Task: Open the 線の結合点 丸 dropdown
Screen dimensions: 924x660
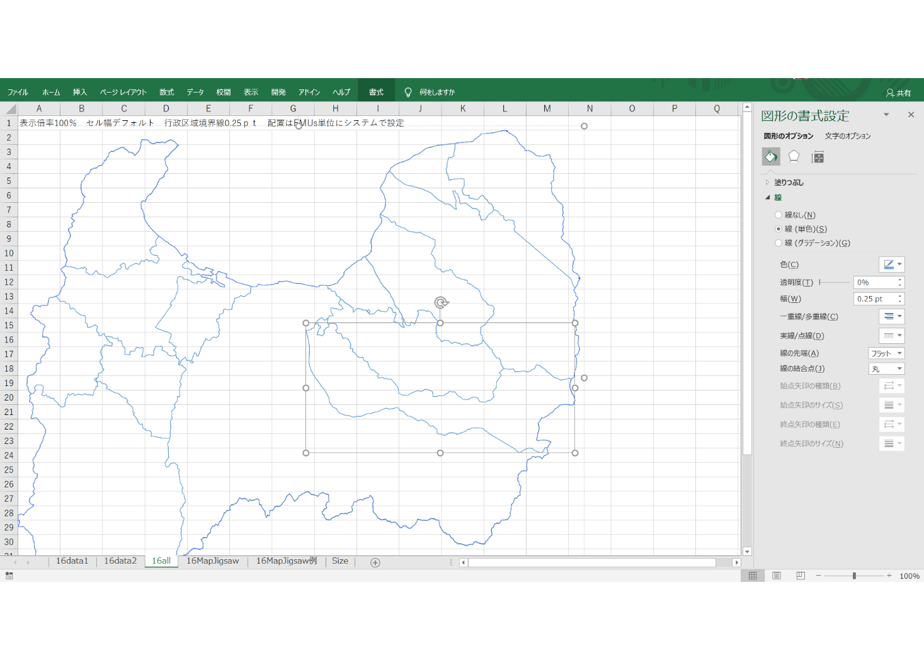Action: tap(886, 368)
